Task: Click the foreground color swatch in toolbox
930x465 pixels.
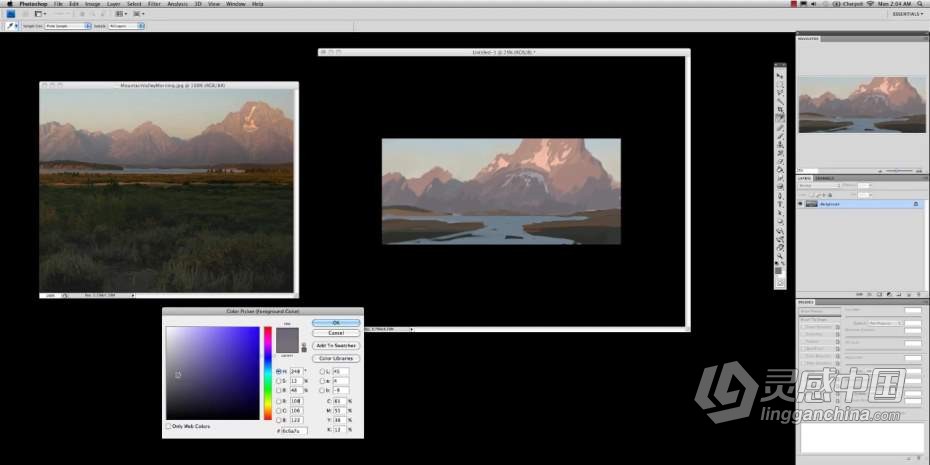Action: (x=779, y=269)
